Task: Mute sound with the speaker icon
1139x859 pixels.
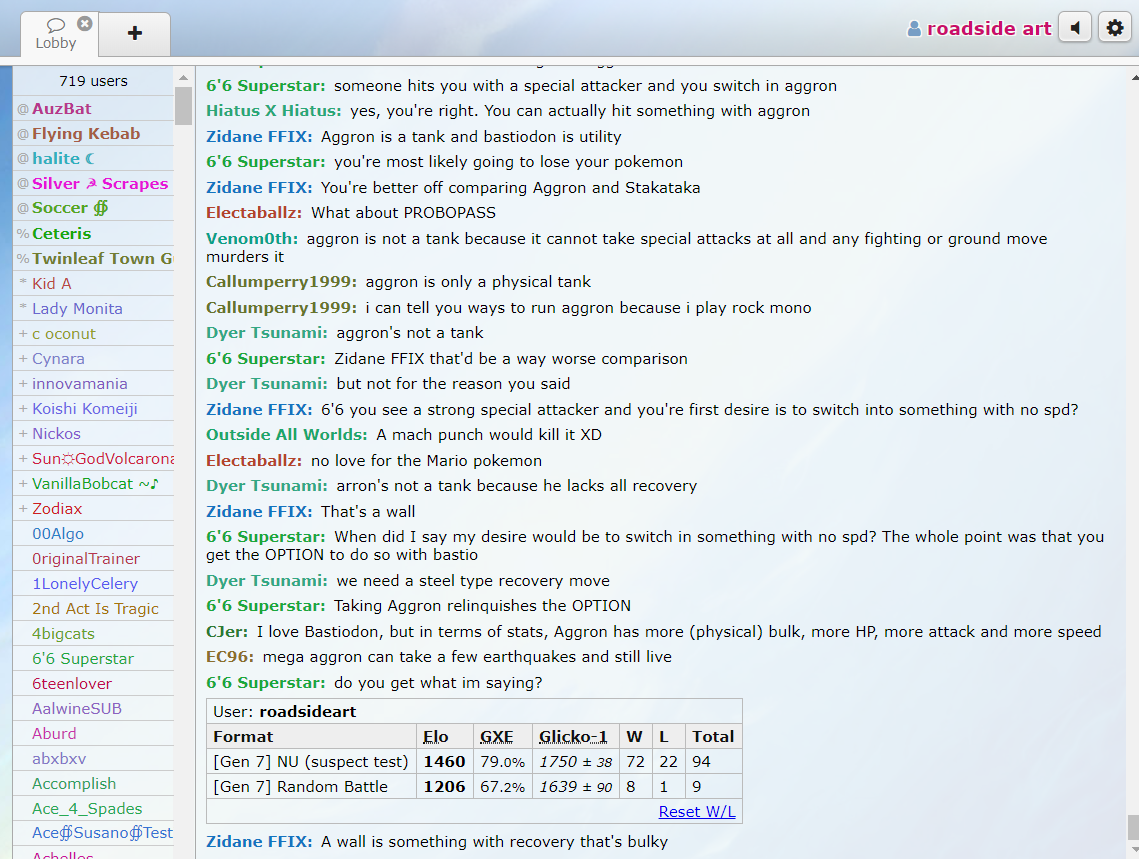Action: point(1075,28)
